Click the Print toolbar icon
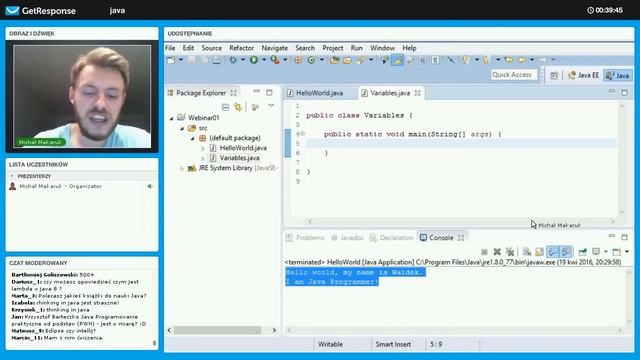The width and height of the screenshot is (640, 360). pyautogui.click(x=217, y=60)
